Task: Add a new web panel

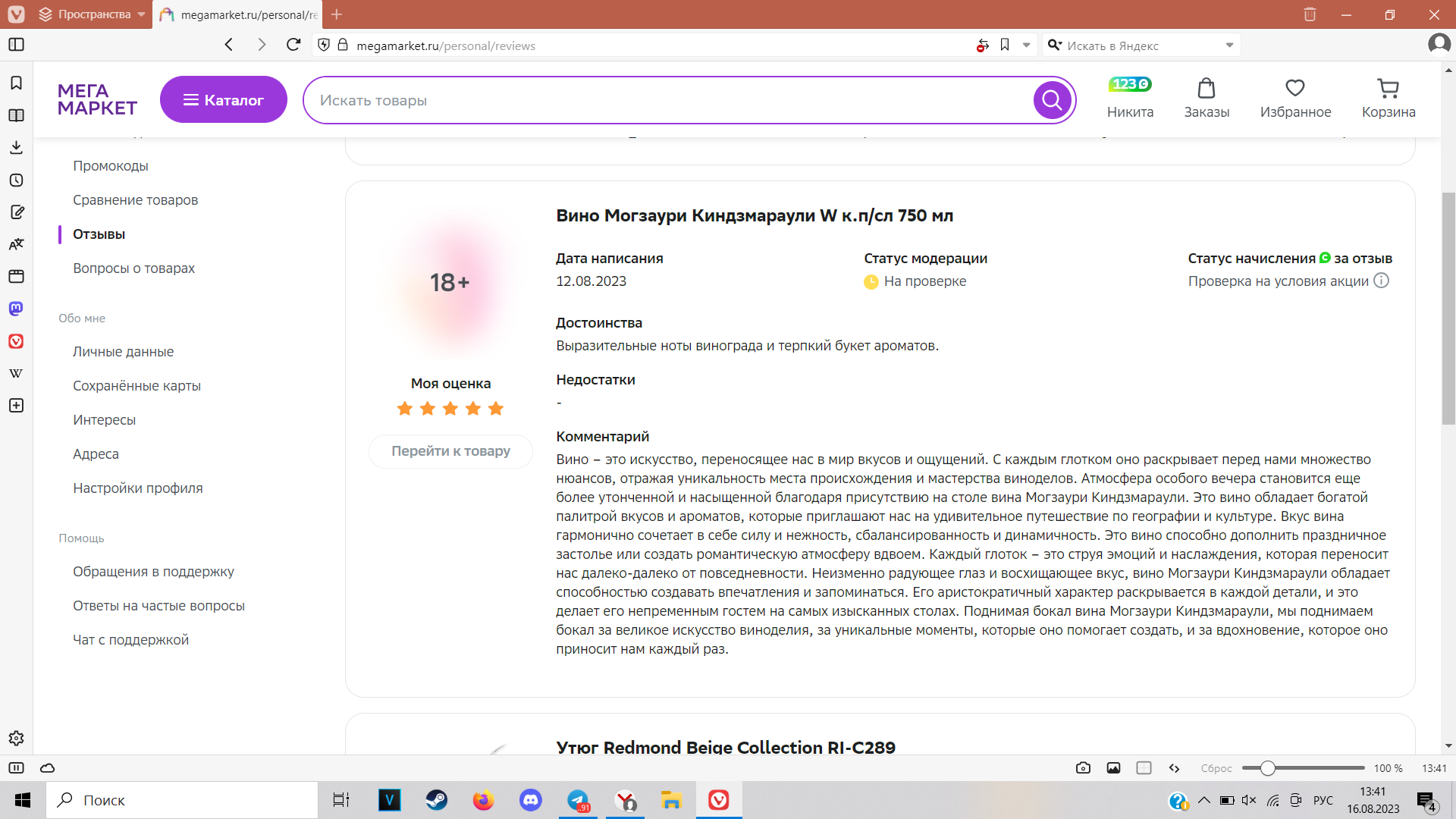Action: coord(16,406)
